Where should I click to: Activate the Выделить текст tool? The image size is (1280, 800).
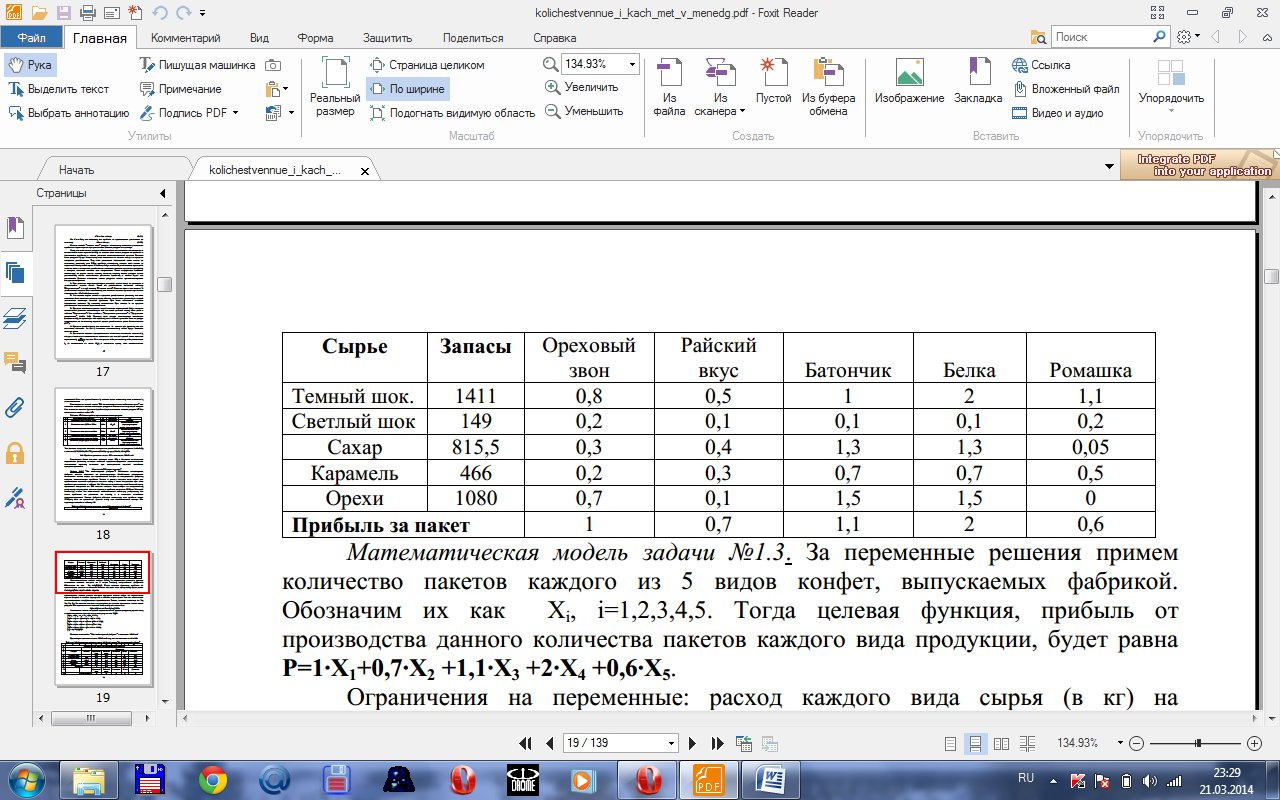[59, 89]
